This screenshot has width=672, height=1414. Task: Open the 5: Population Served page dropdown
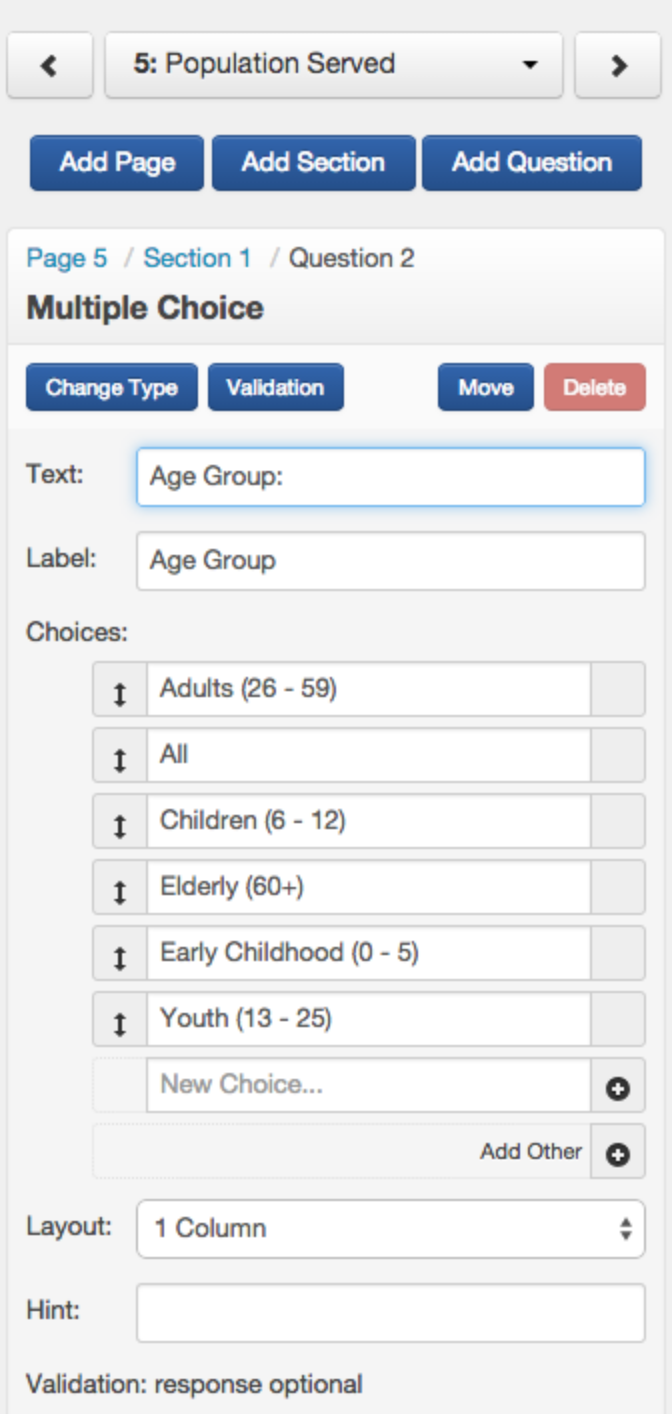pos(333,66)
